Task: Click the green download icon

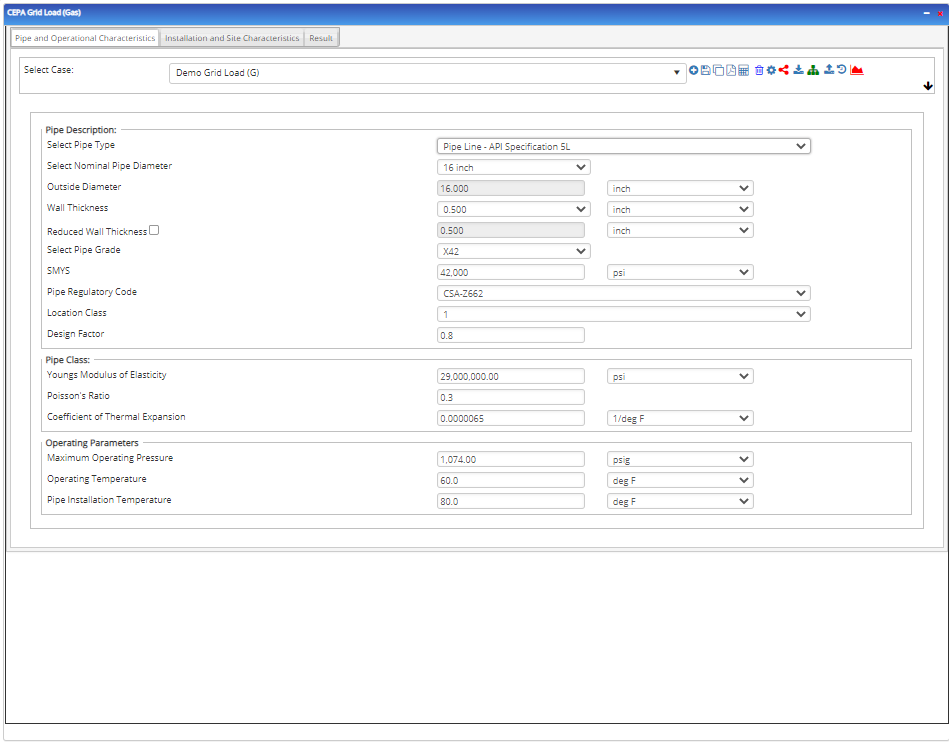Action: 799,69
